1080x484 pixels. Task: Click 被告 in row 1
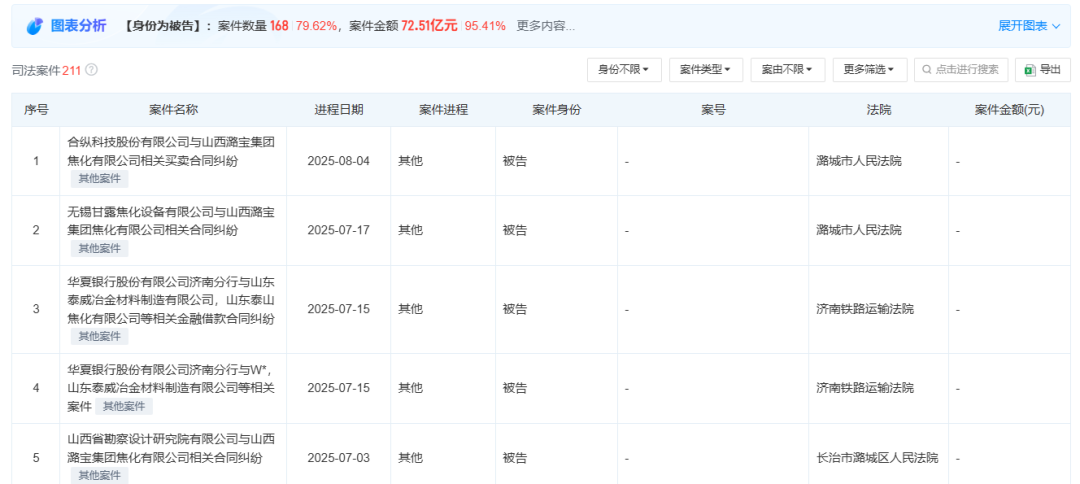515,161
